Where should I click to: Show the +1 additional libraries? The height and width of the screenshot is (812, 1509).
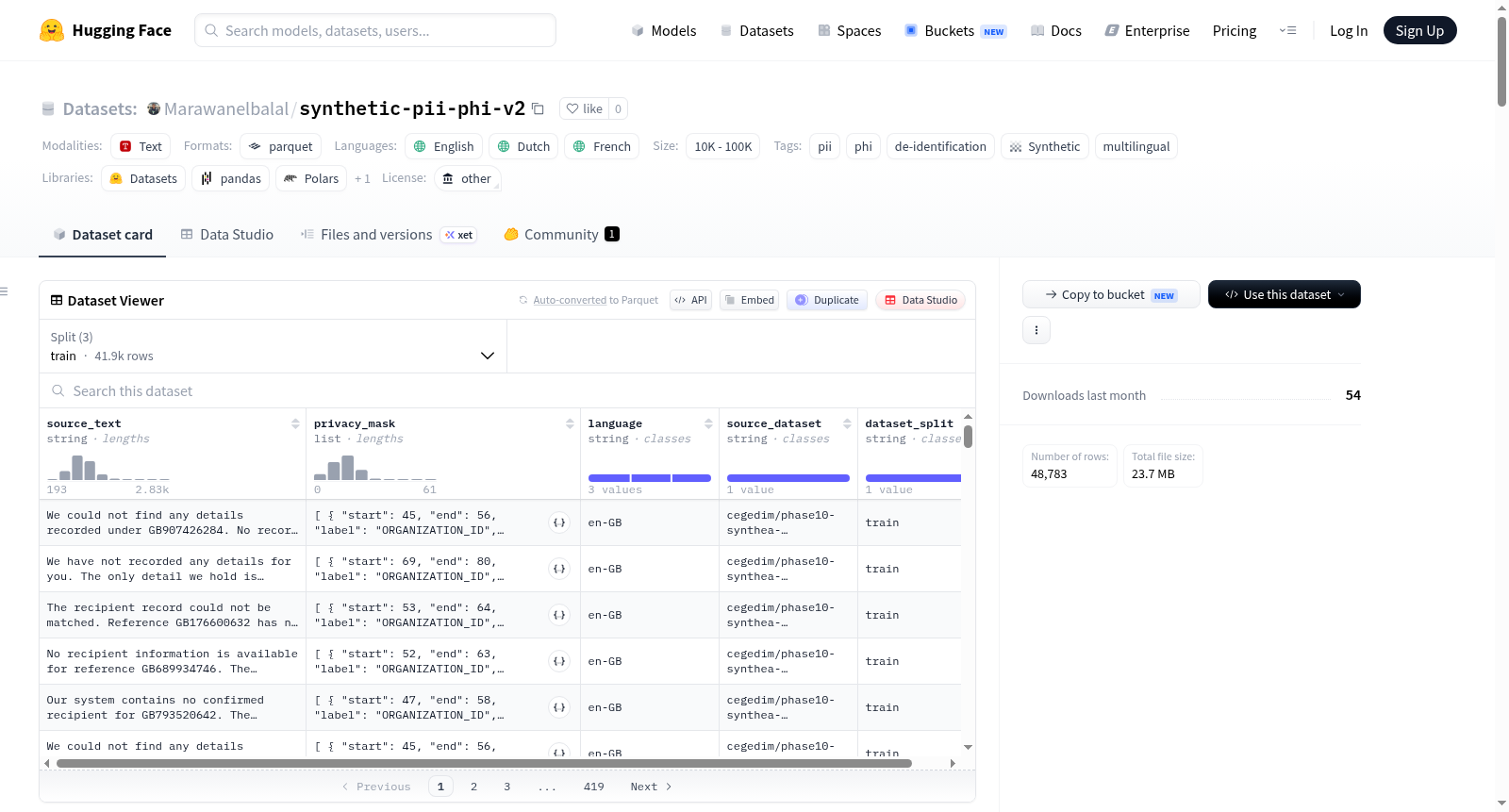pyautogui.click(x=362, y=178)
